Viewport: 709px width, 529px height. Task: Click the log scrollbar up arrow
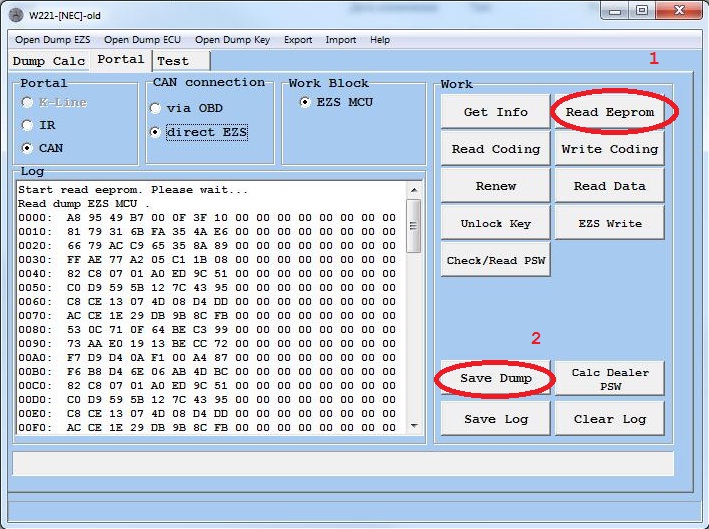click(x=414, y=190)
